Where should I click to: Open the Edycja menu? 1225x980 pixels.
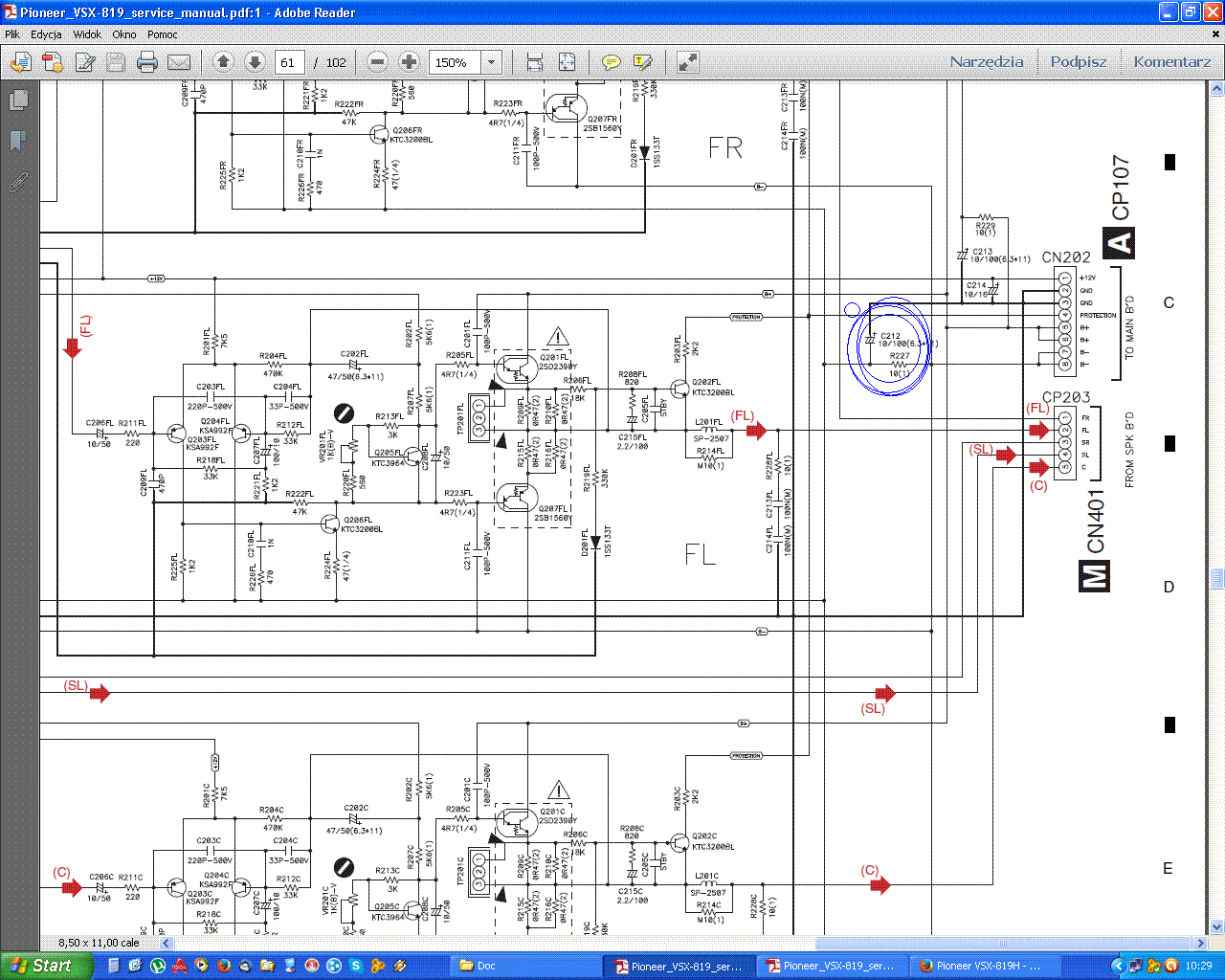pyautogui.click(x=46, y=34)
